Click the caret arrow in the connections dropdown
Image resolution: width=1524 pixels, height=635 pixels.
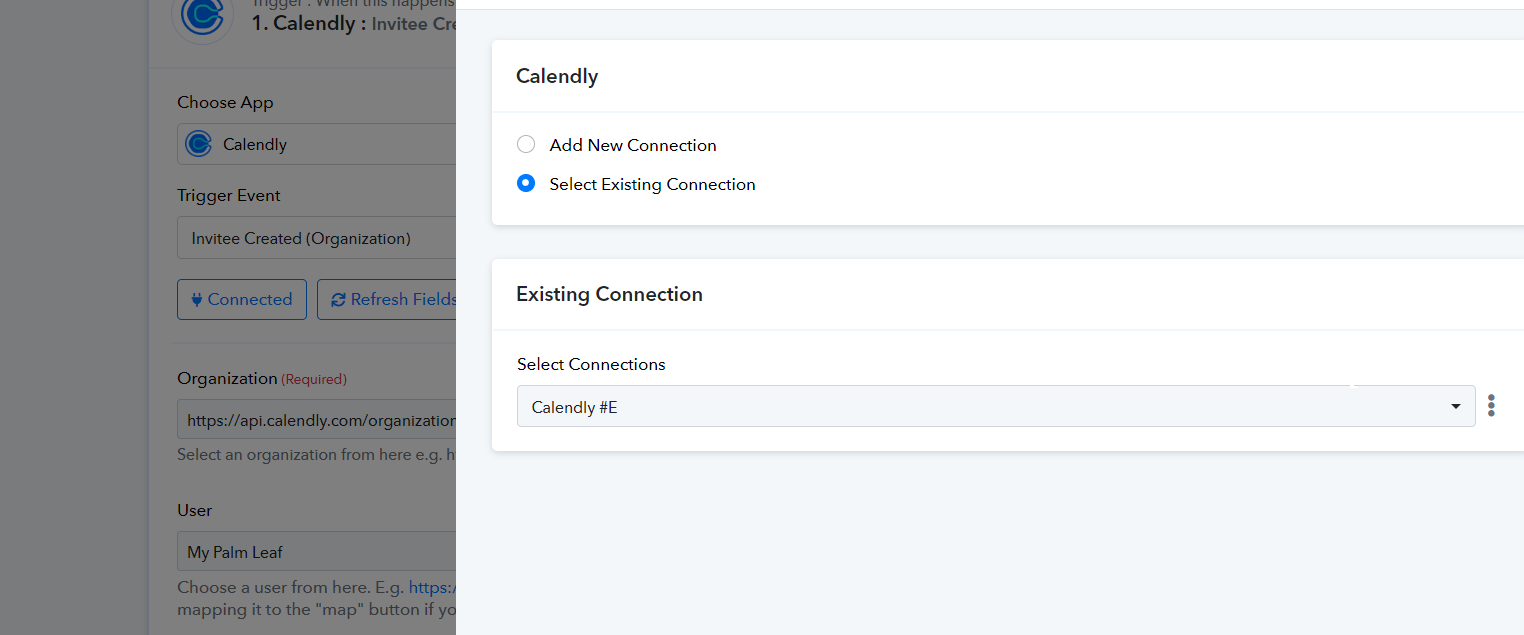1455,407
